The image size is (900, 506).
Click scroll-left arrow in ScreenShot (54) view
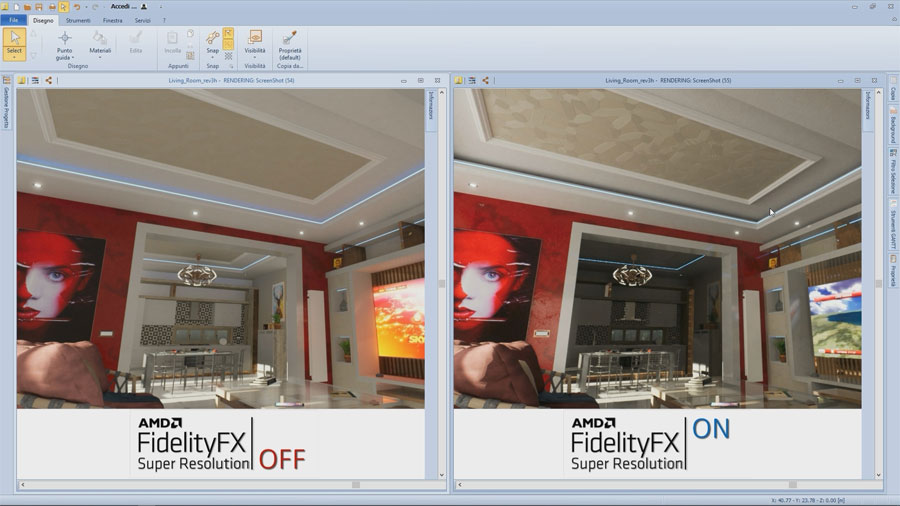22,485
